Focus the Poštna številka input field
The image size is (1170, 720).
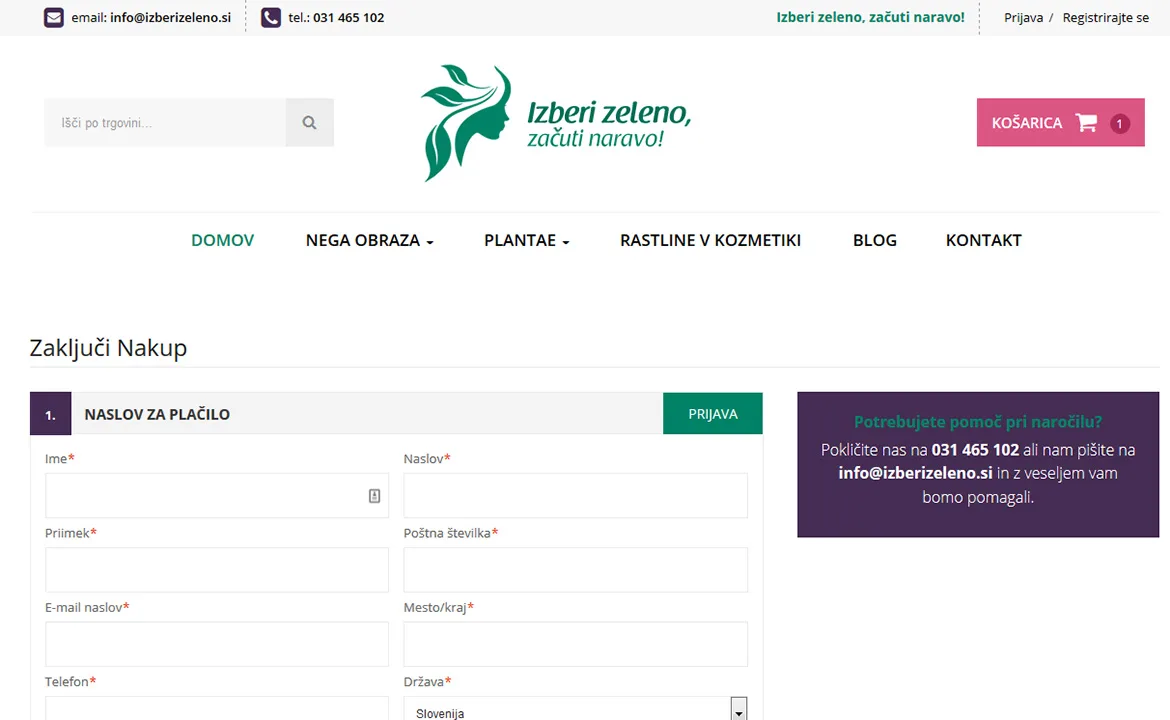coord(575,570)
